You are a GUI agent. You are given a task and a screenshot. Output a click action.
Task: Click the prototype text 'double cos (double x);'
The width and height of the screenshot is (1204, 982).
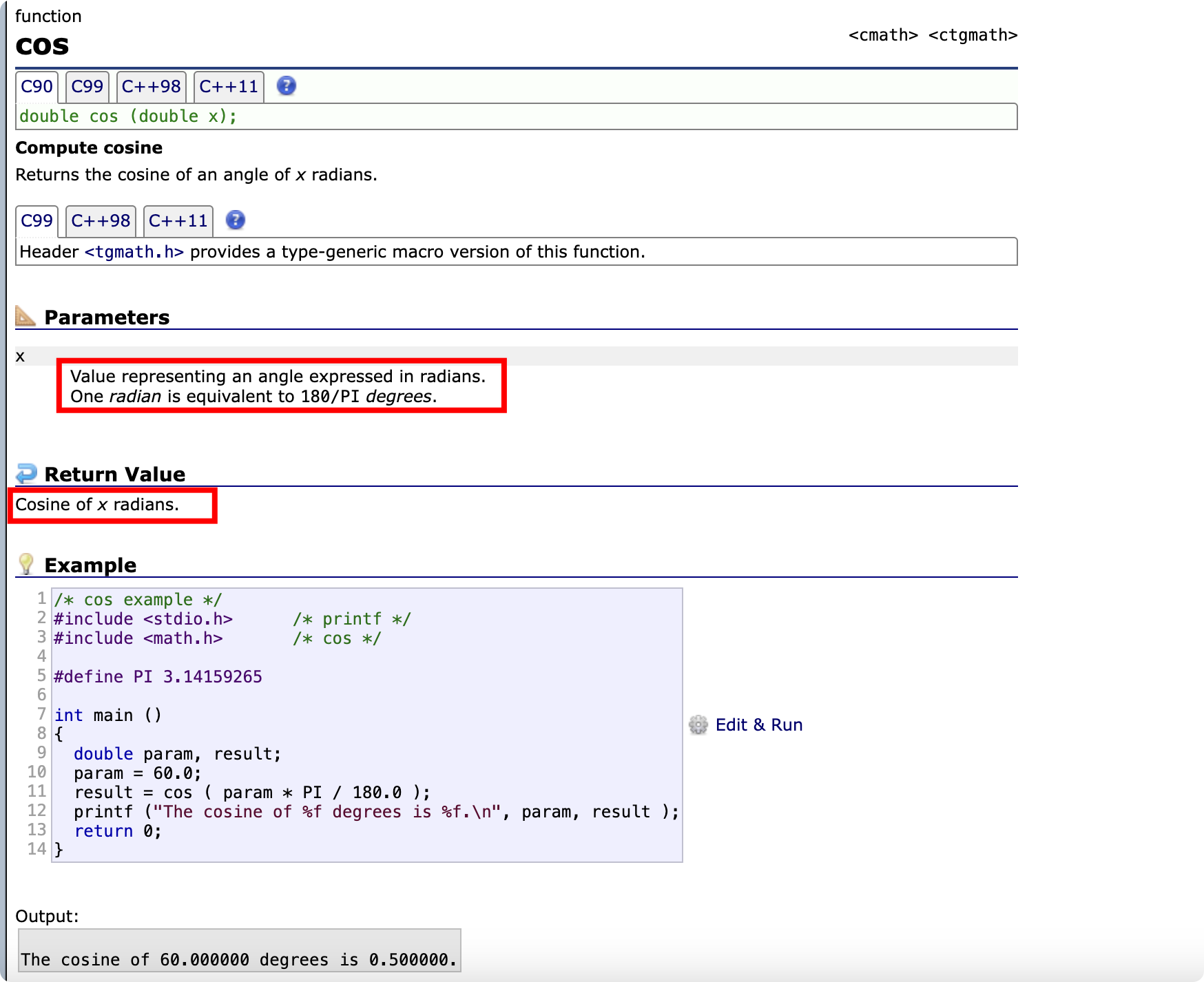(128, 116)
